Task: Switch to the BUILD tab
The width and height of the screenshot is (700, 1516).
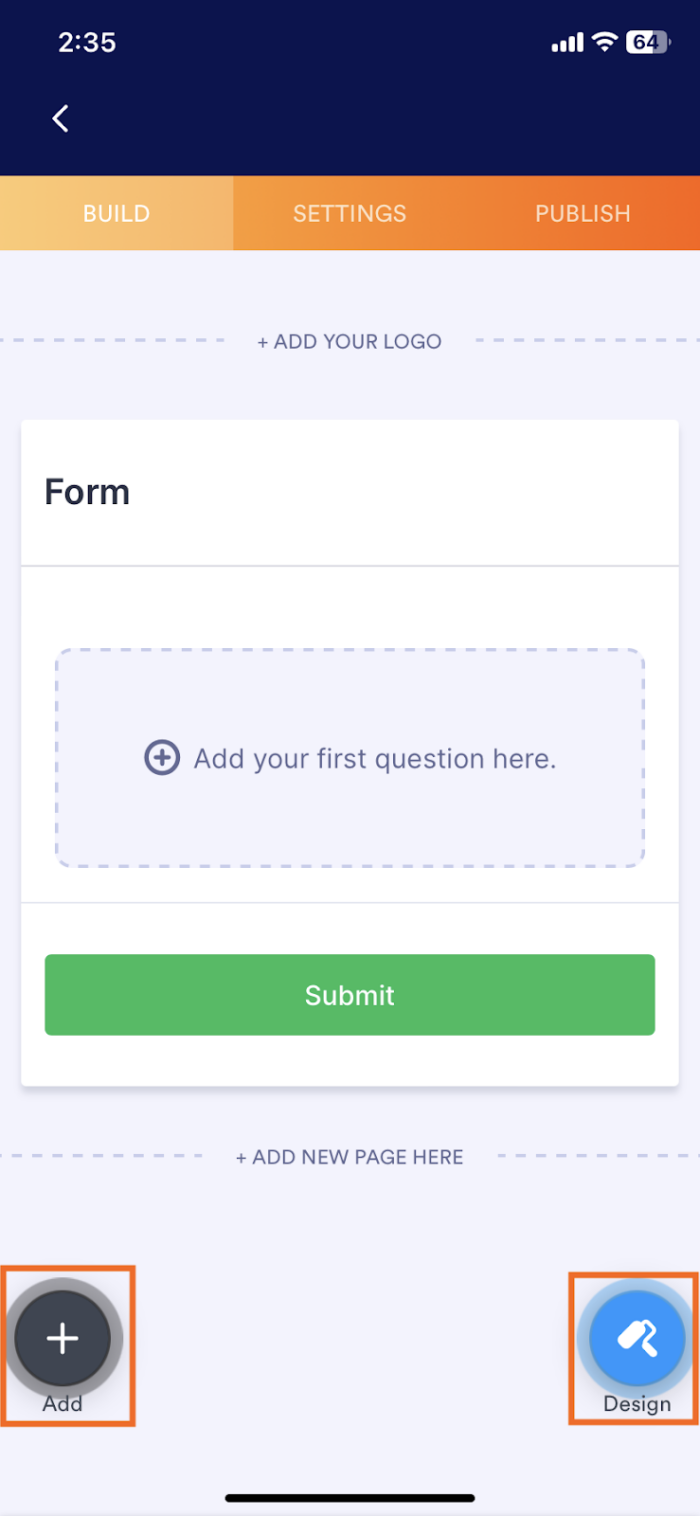Action: coord(116,213)
